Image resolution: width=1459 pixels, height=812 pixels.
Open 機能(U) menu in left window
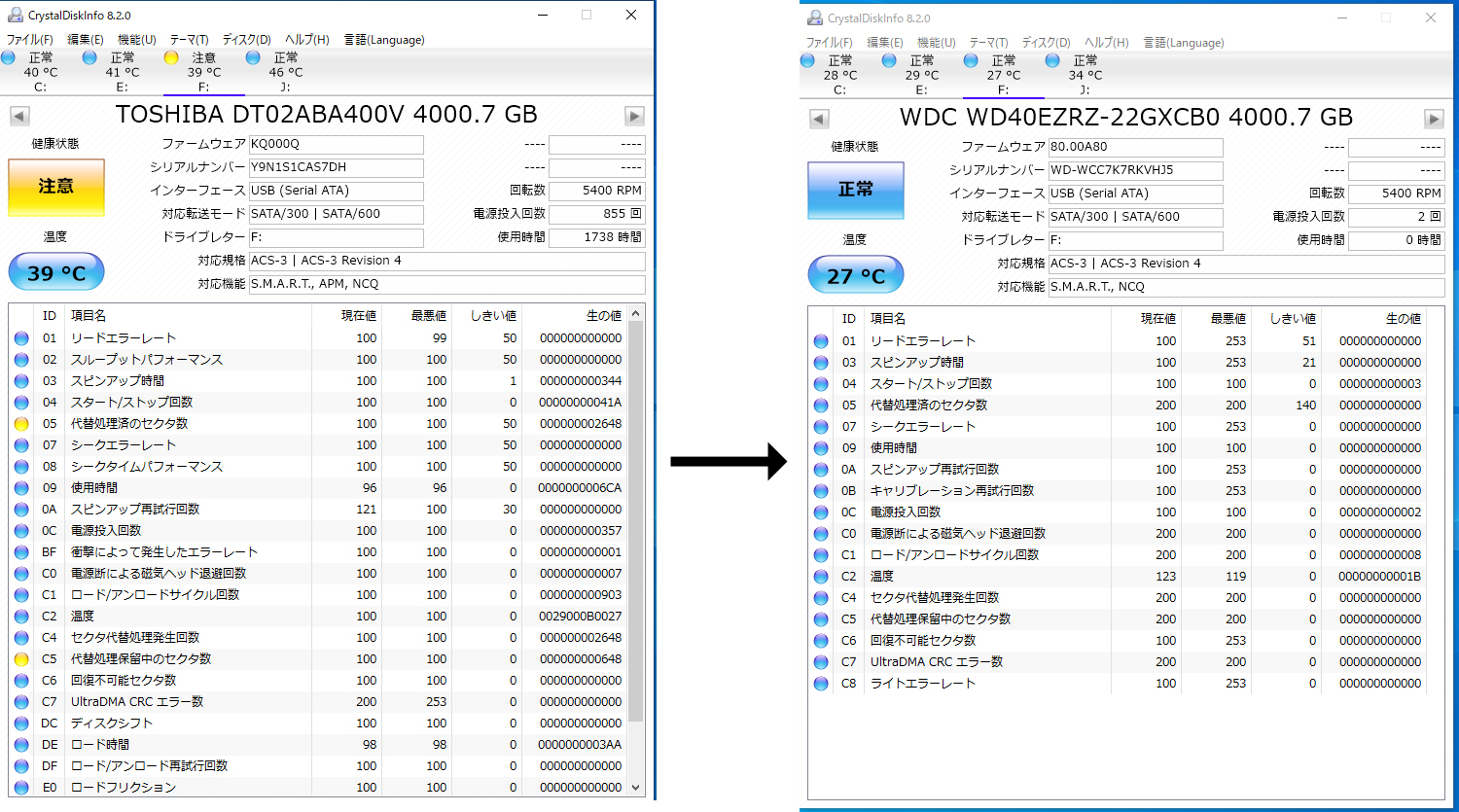[x=137, y=40]
